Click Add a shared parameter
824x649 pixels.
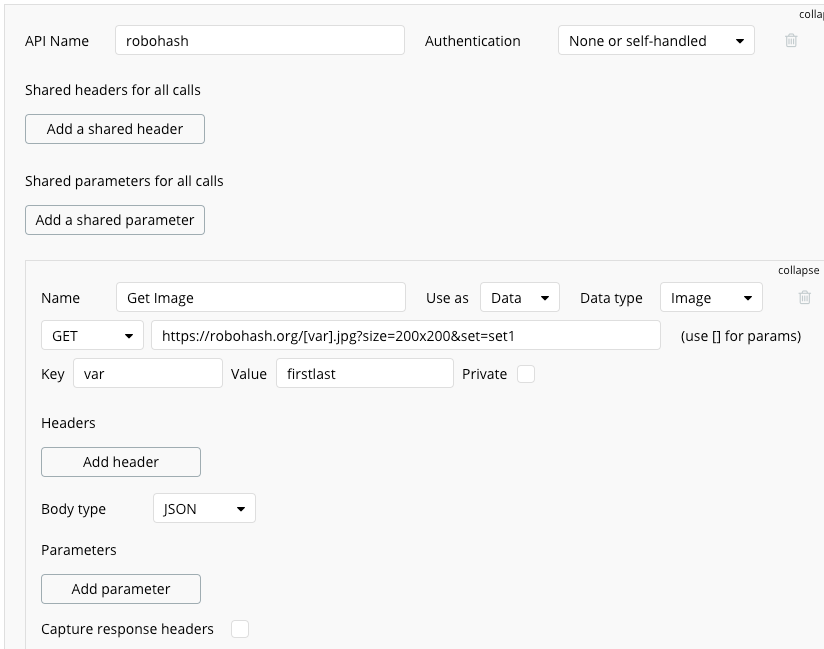click(114, 220)
